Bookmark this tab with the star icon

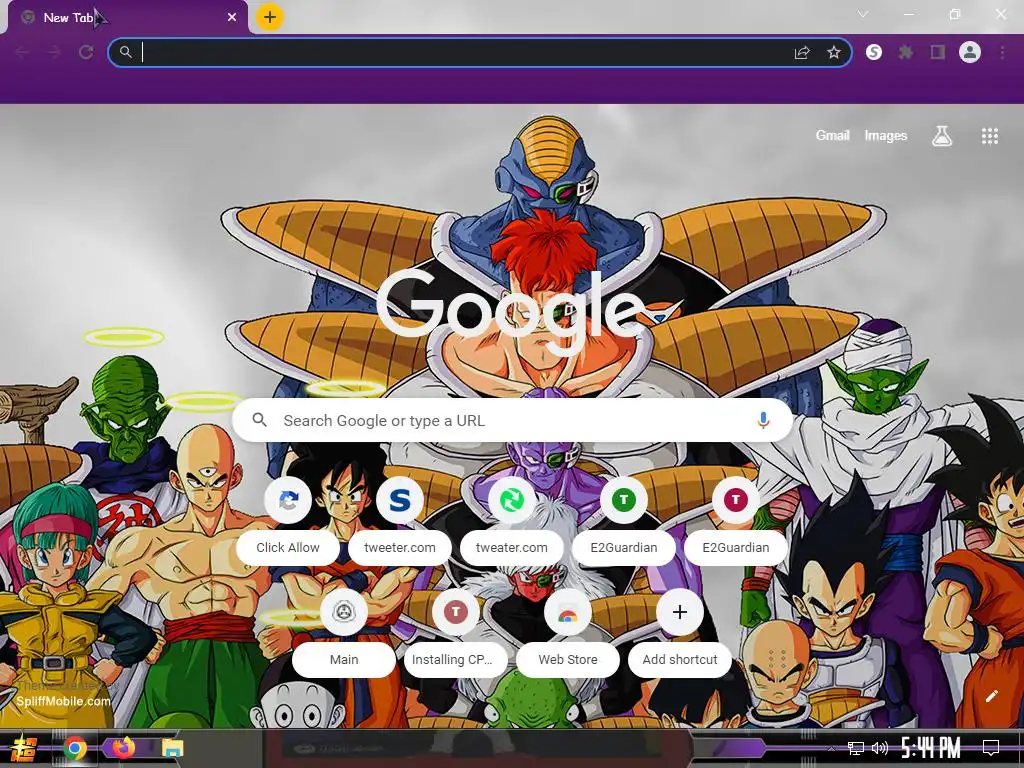(x=834, y=52)
